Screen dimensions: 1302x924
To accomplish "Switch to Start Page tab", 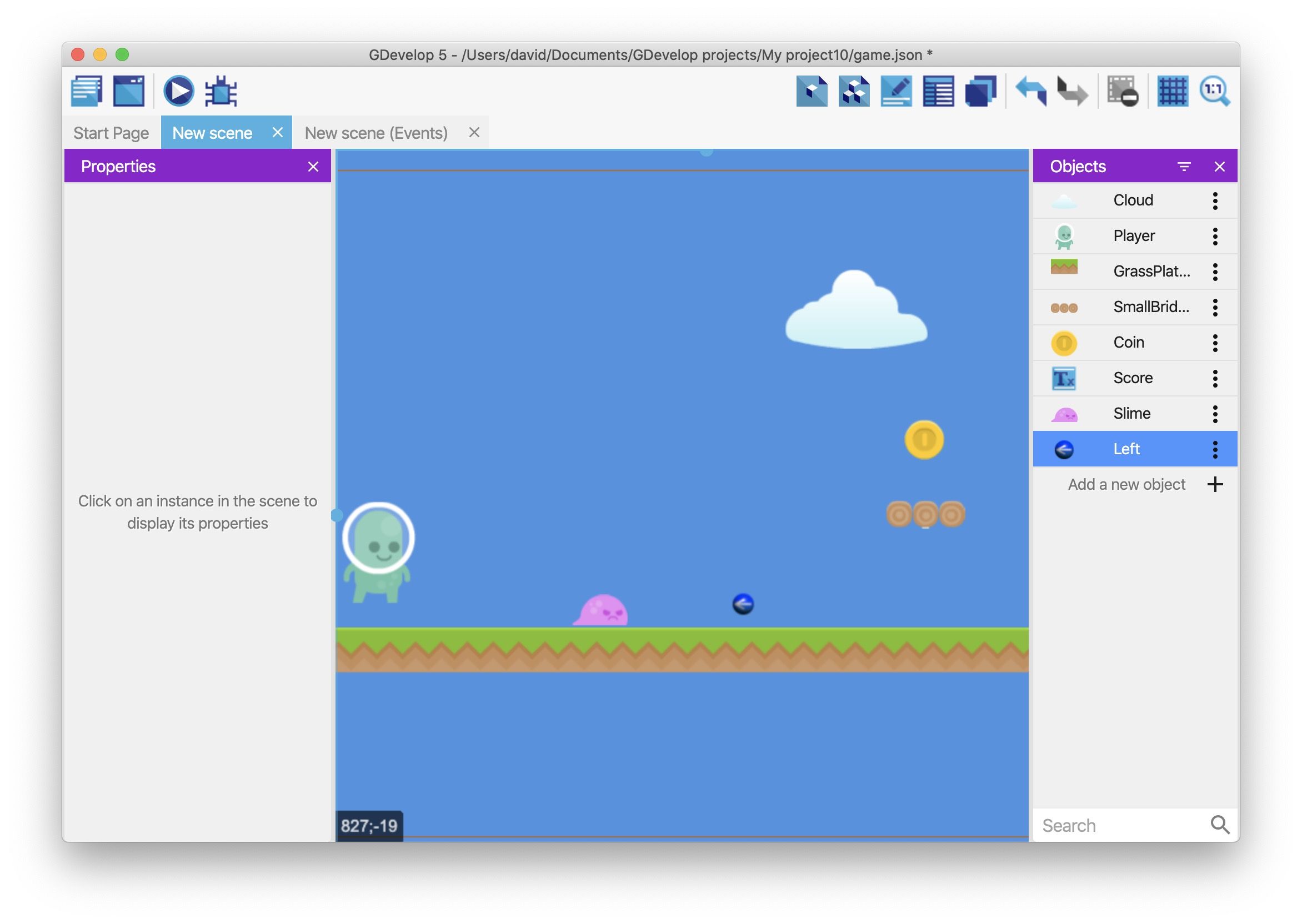I will 111,133.
